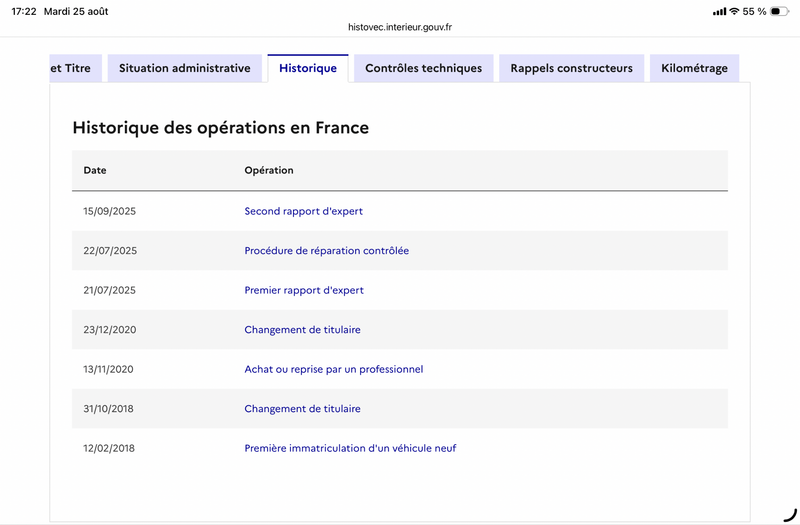
Task: Open Second rapport d'expert entry
Action: 304,211
